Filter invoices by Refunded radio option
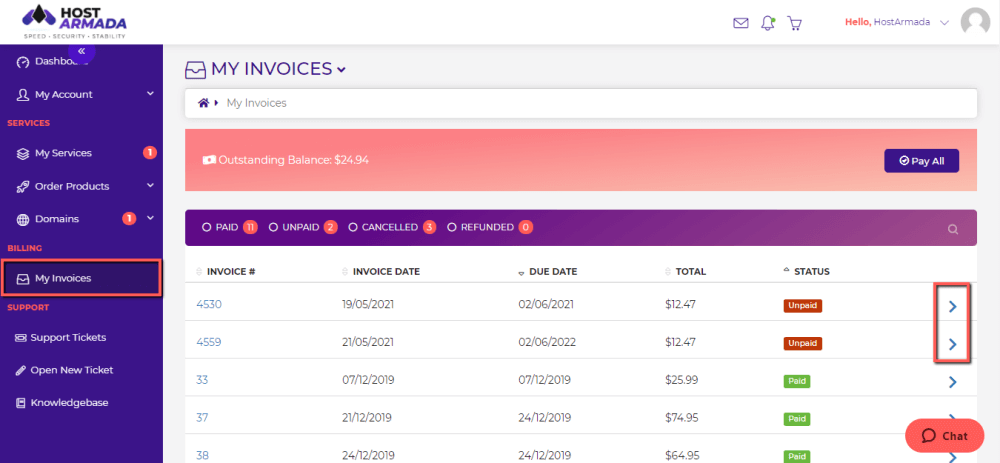 tap(452, 227)
